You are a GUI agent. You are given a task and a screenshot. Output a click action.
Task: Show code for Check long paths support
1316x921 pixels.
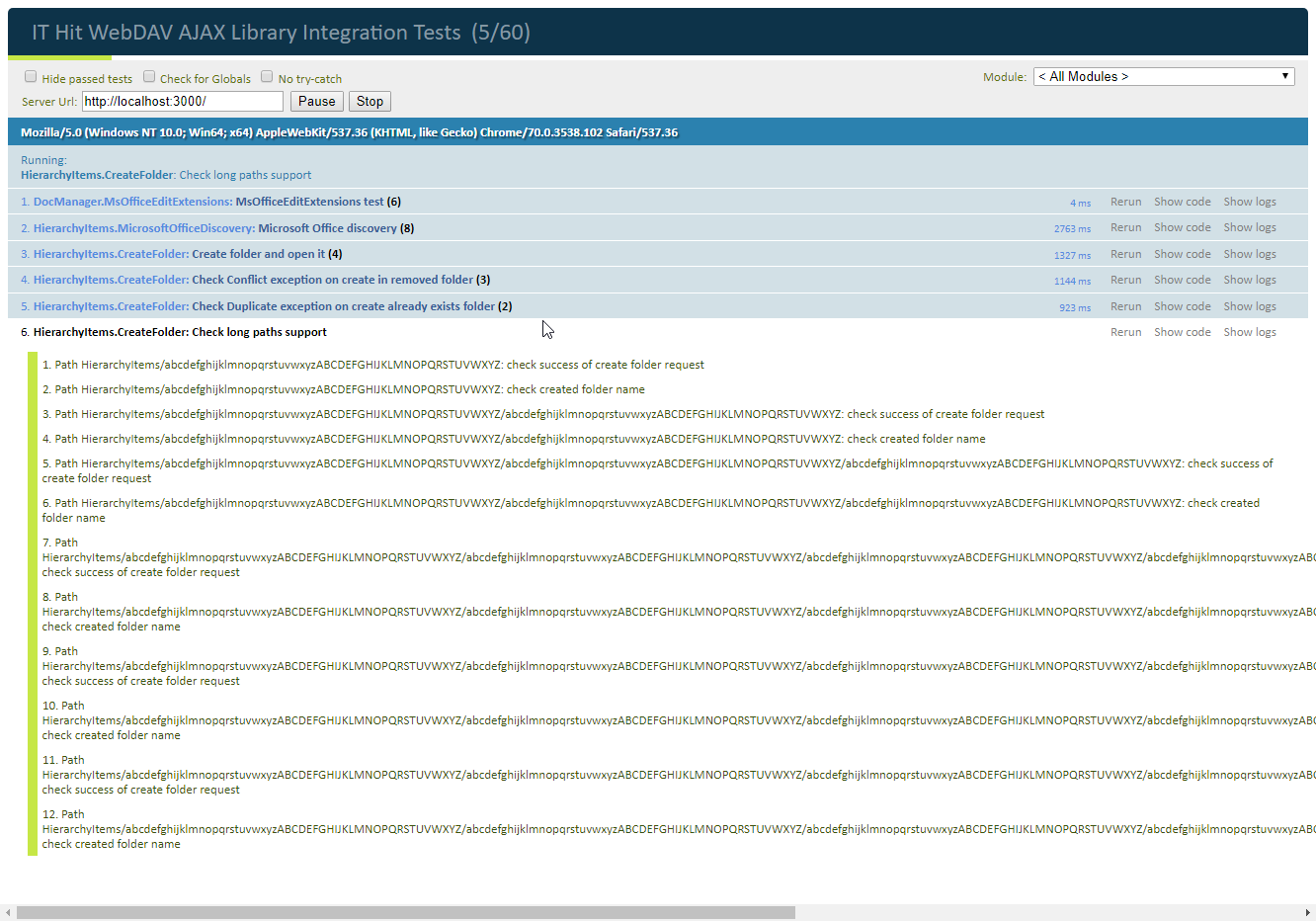1183,332
